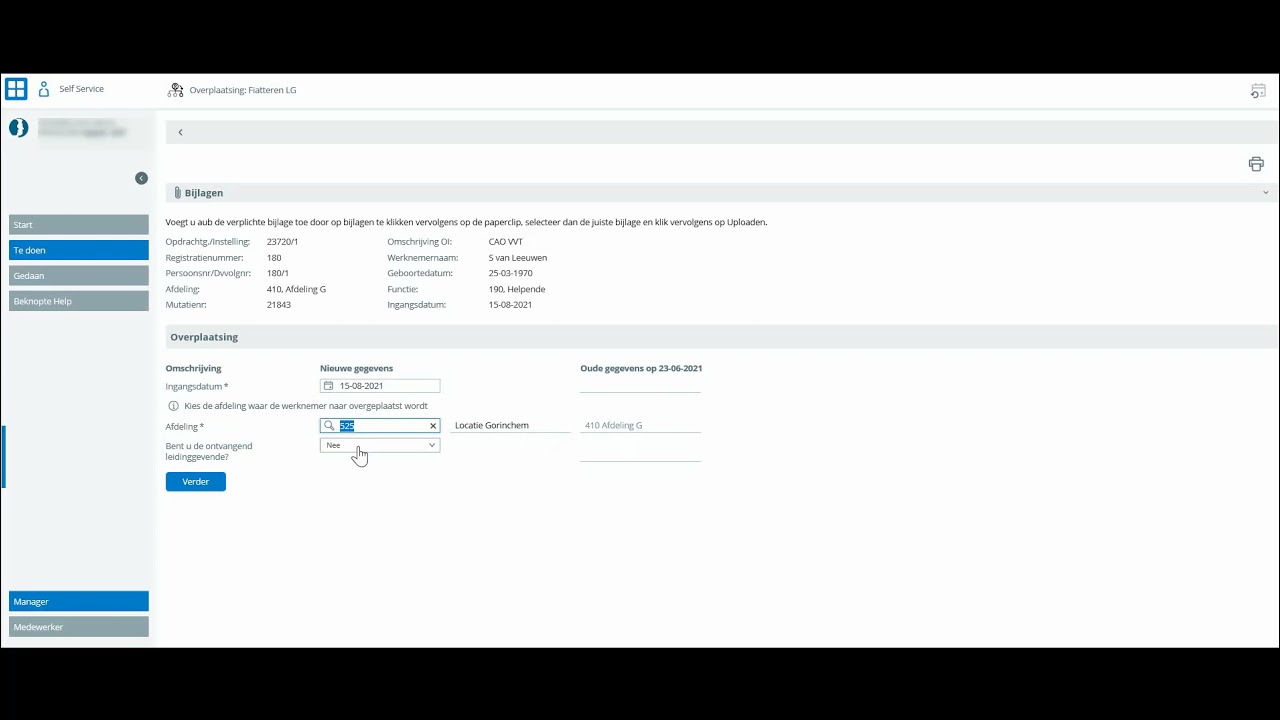Viewport: 1280px width, 720px height.
Task: Click the Verder button
Action: [196, 482]
